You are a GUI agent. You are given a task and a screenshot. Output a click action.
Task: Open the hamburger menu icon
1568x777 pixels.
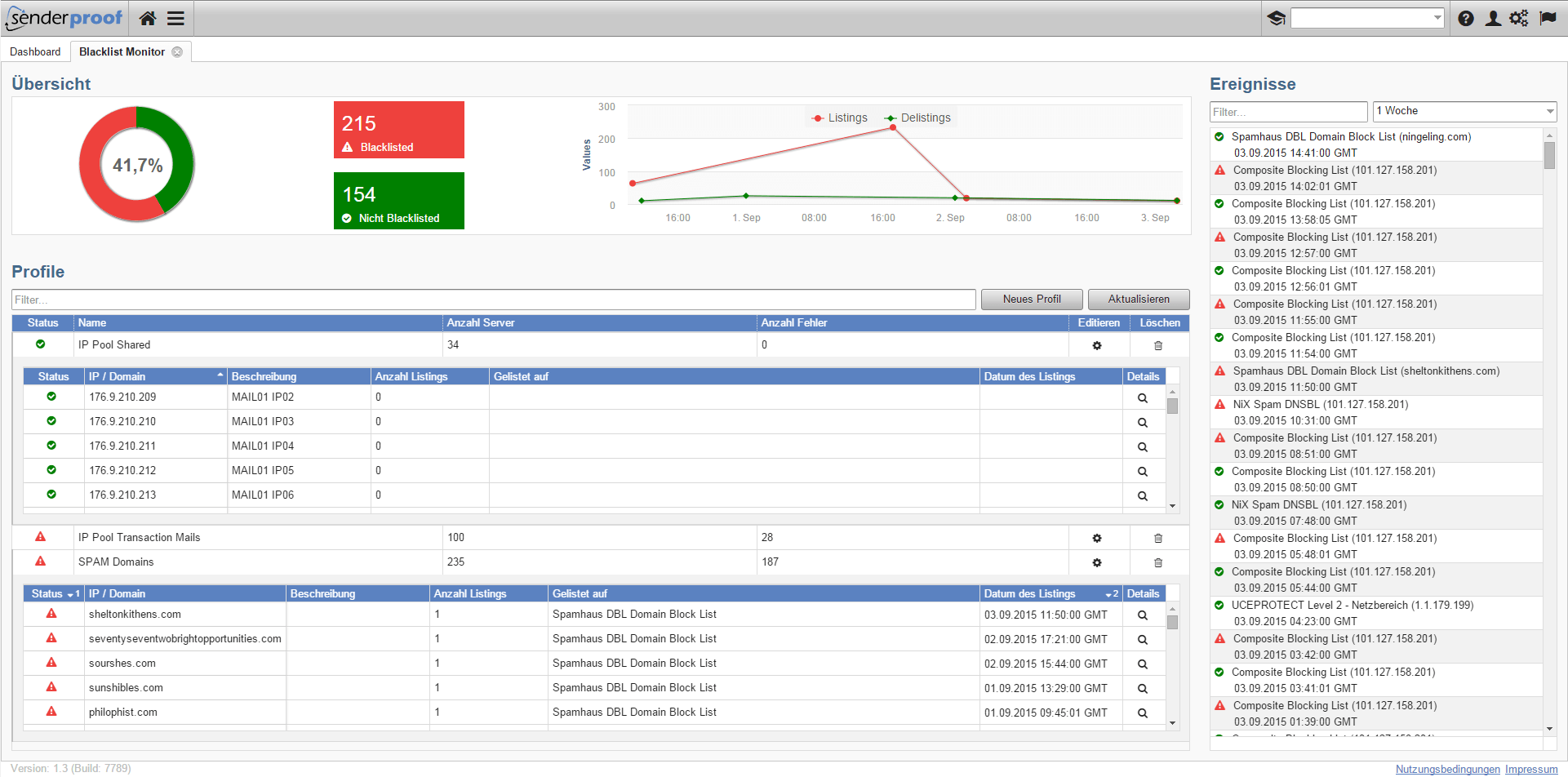[175, 18]
